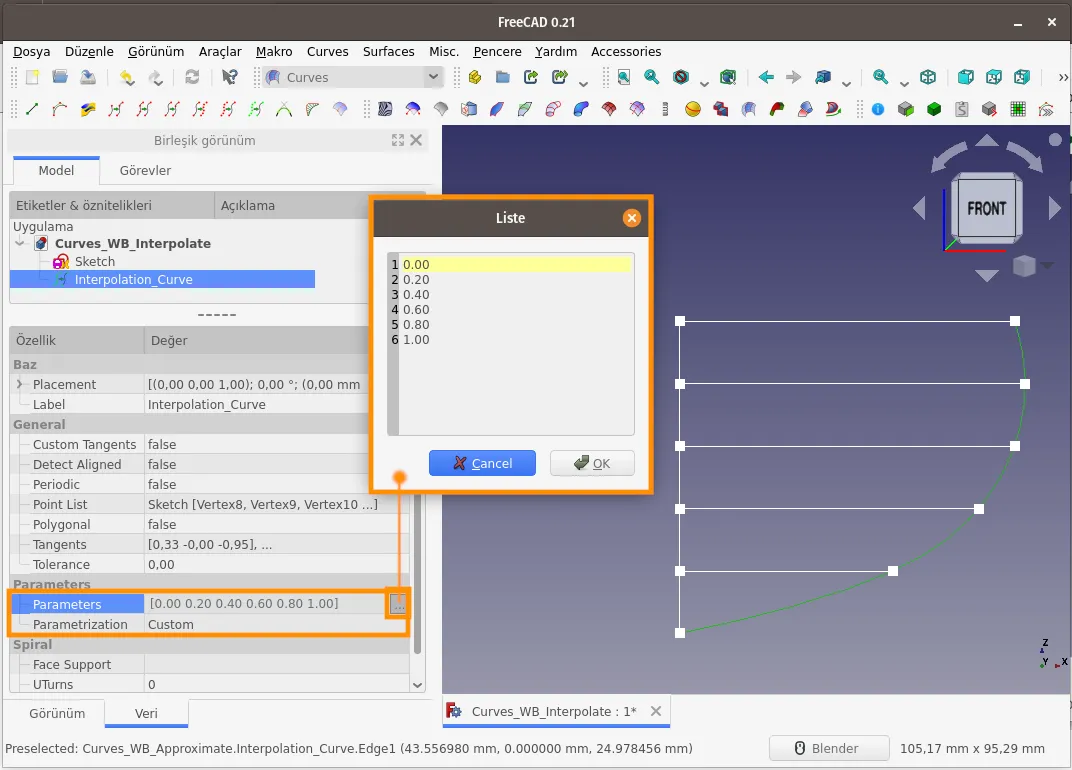Expand the Placement property row
This screenshot has height=770, width=1072.
click(20, 384)
